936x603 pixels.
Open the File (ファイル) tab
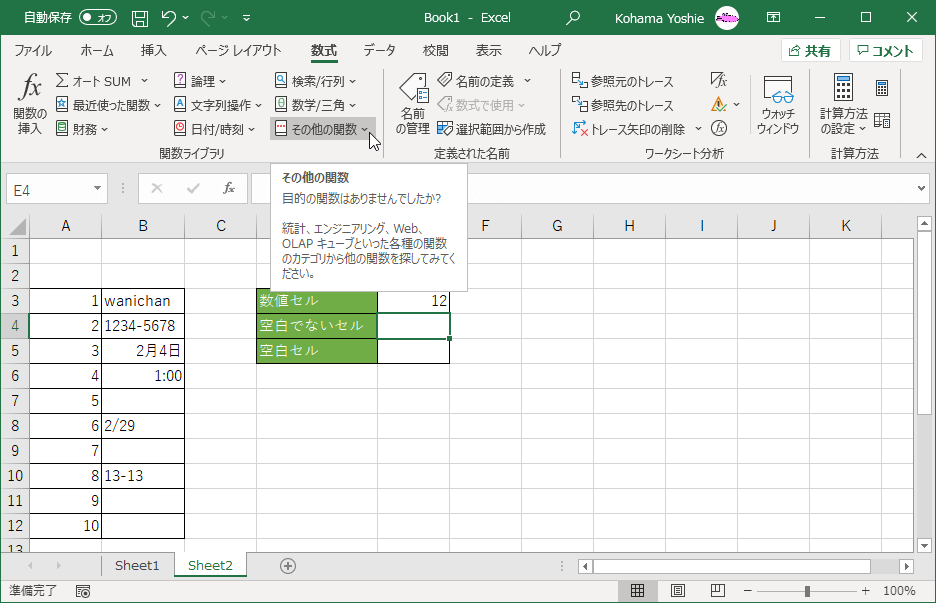coord(33,51)
